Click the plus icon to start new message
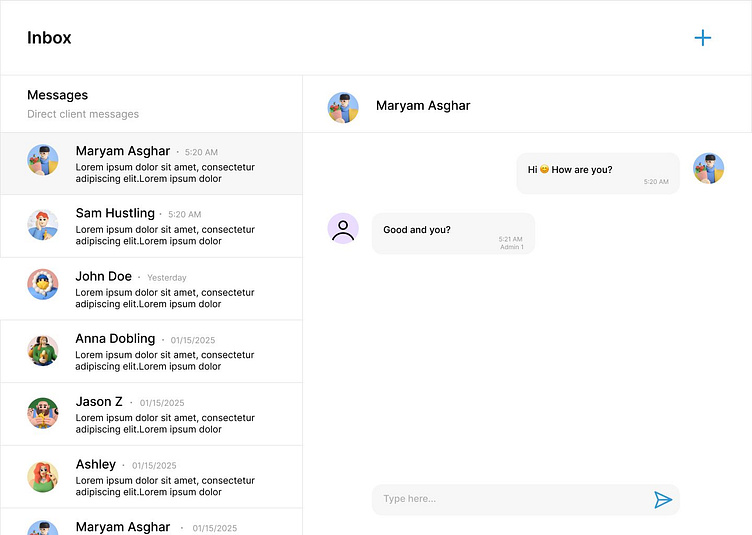This screenshot has width=752, height=535. click(703, 38)
